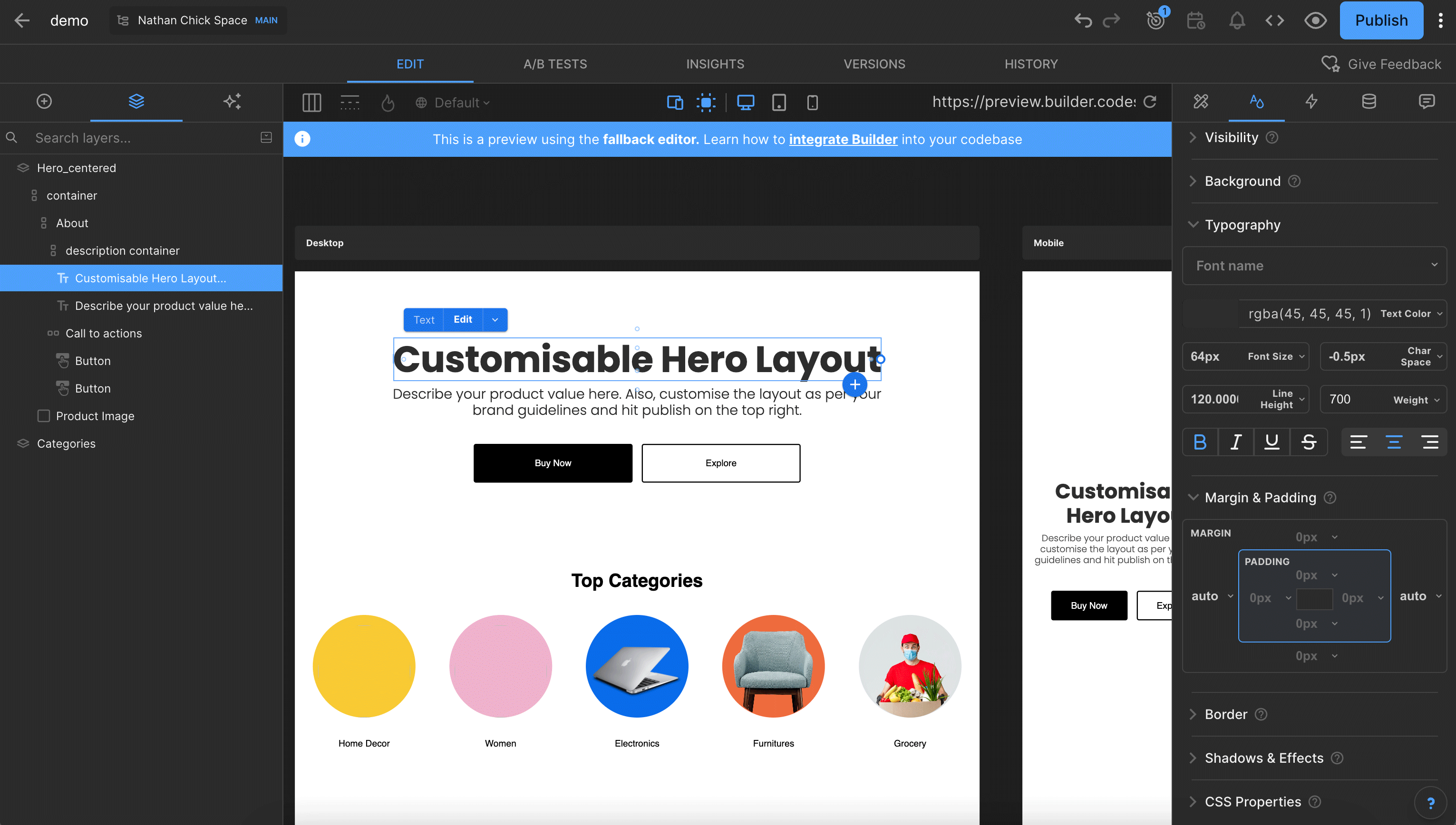Open the Comments tab icon

click(1427, 101)
